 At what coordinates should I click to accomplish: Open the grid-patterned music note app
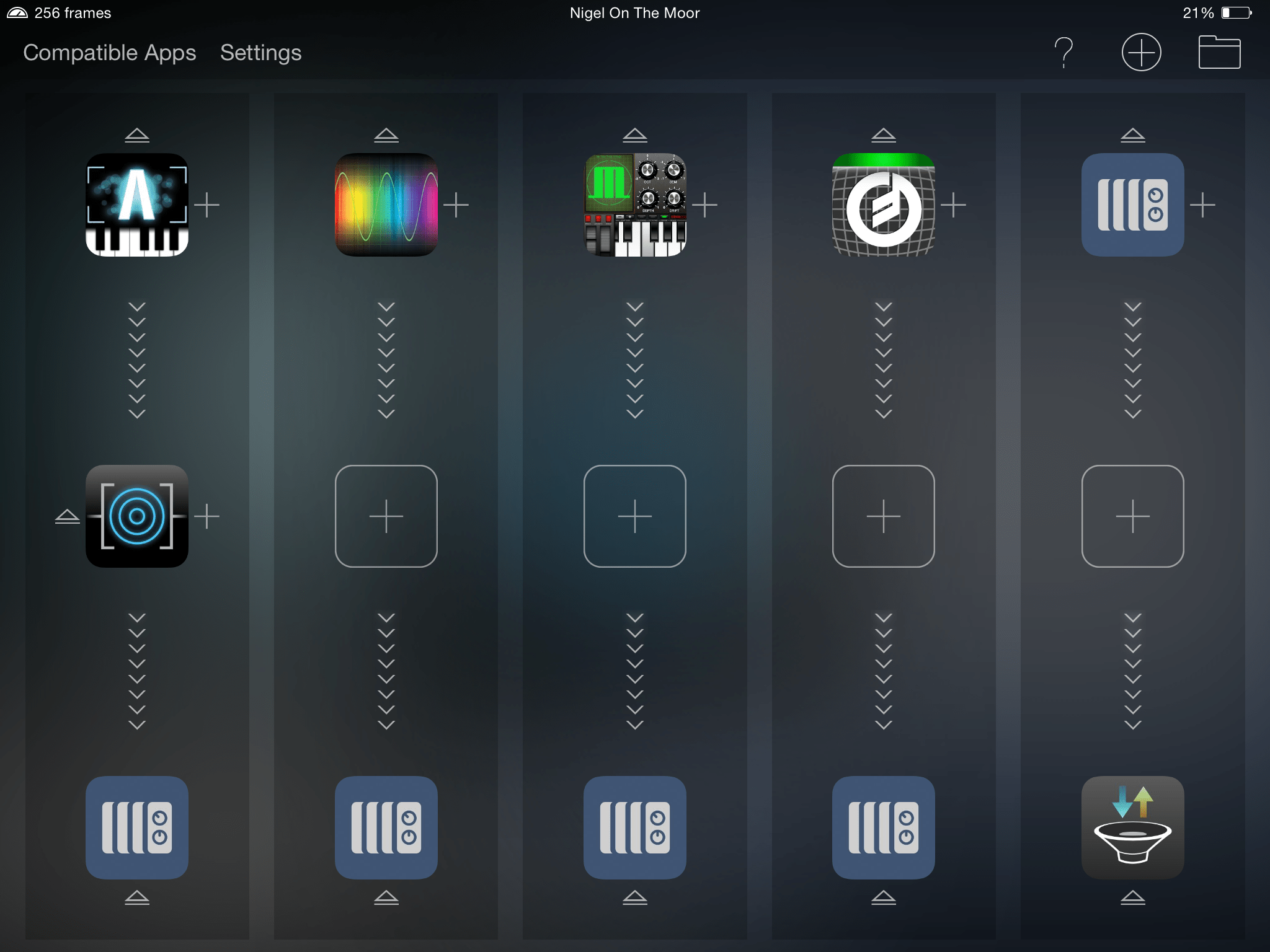[884, 205]
